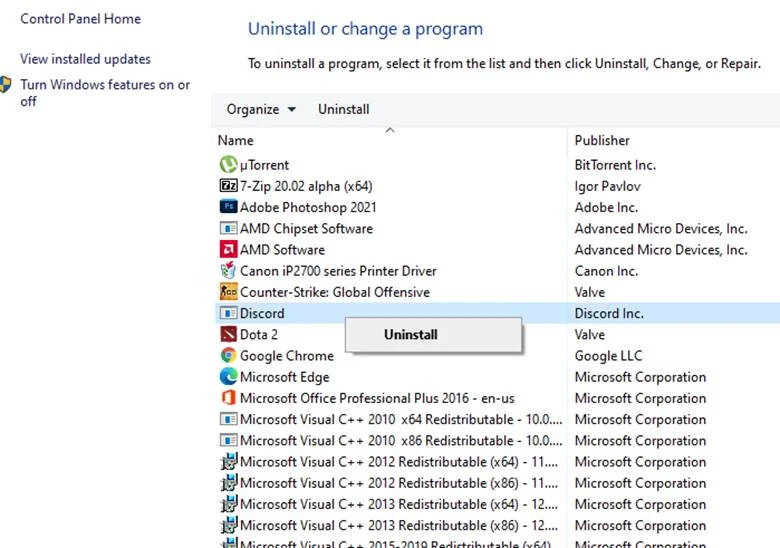Viewport: 780px width, 548px height.
Task: Click the µTorrent program icon
Action: 228,165
